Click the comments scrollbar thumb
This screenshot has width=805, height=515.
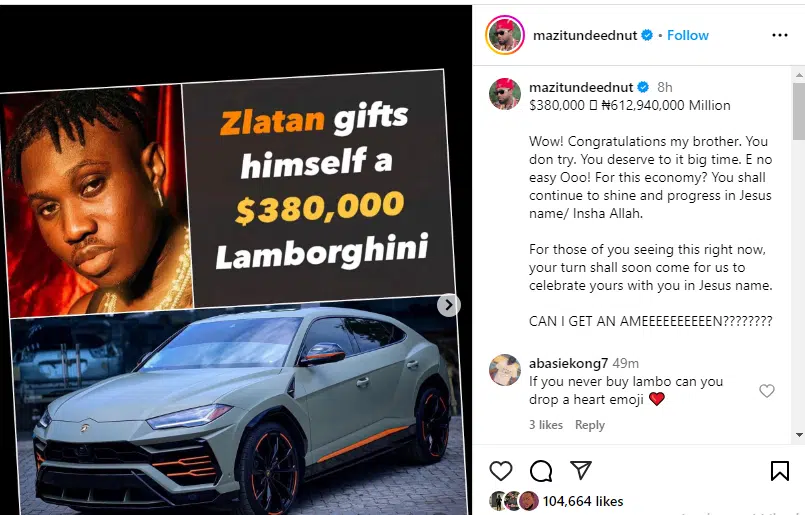point(799,111)
